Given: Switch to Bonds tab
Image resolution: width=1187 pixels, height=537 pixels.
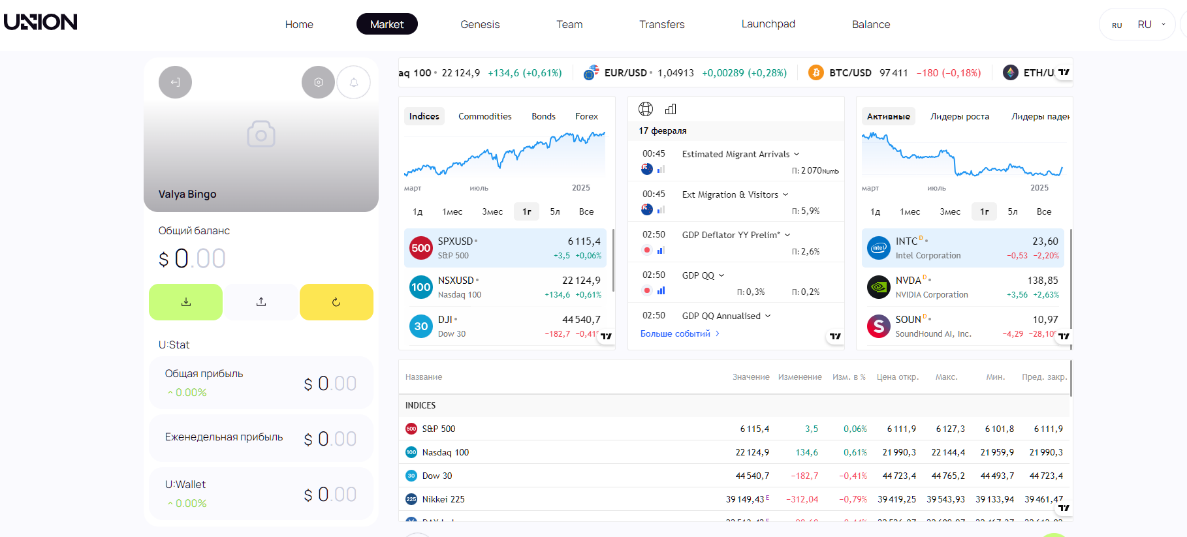Looking at the screenshot, I should coord(543,116).
